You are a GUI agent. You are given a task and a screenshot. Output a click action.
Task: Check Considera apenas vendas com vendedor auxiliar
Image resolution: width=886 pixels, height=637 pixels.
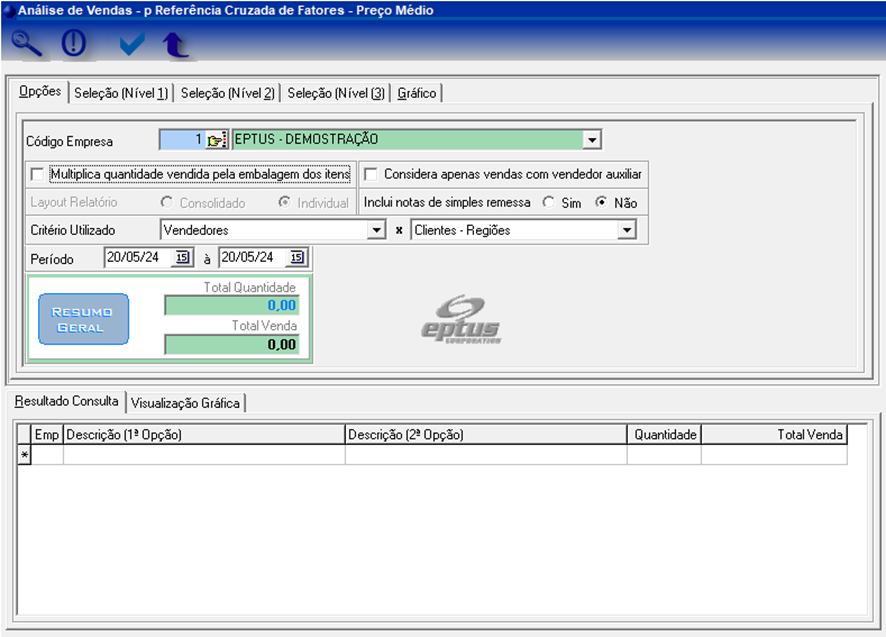pos(370,175)
